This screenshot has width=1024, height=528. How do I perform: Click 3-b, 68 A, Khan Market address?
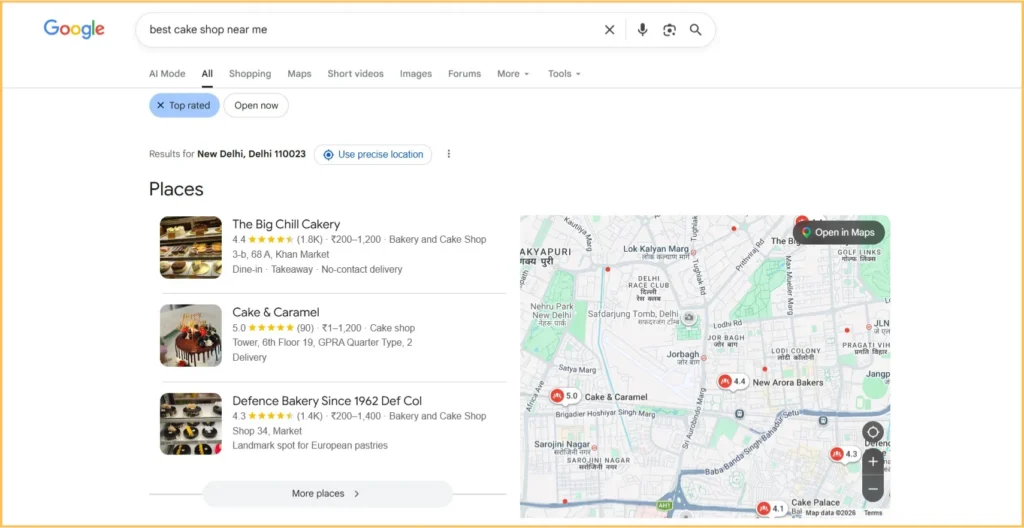[x=281, y=254]
